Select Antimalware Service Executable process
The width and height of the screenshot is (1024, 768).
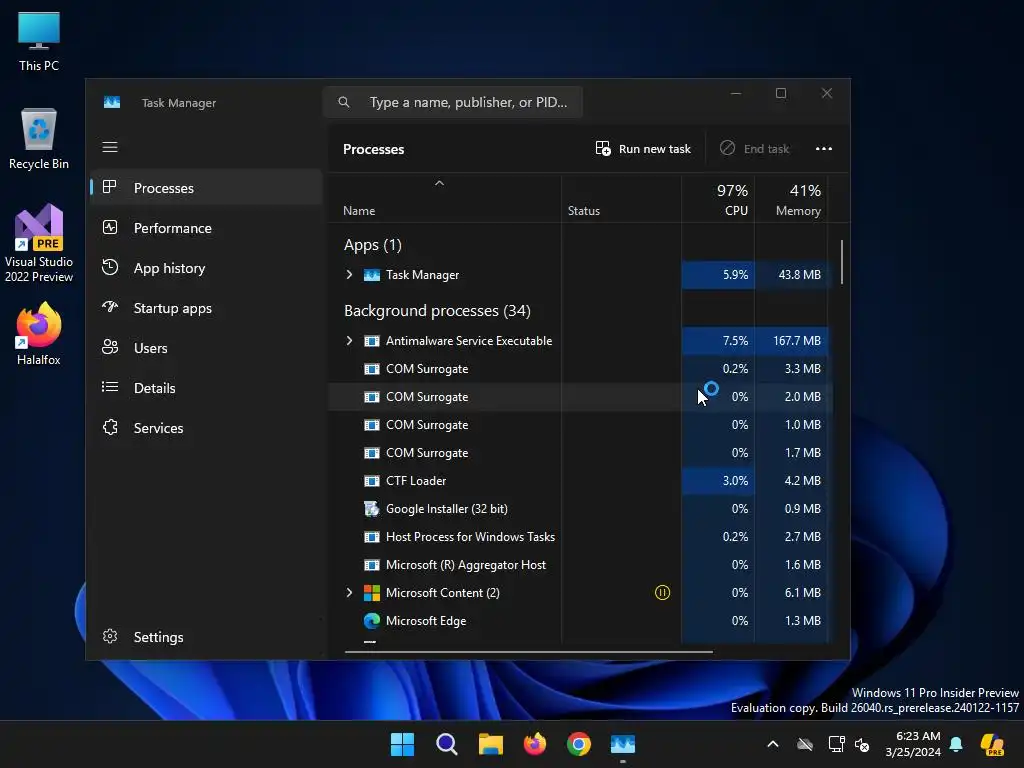(x=579, y=341)
